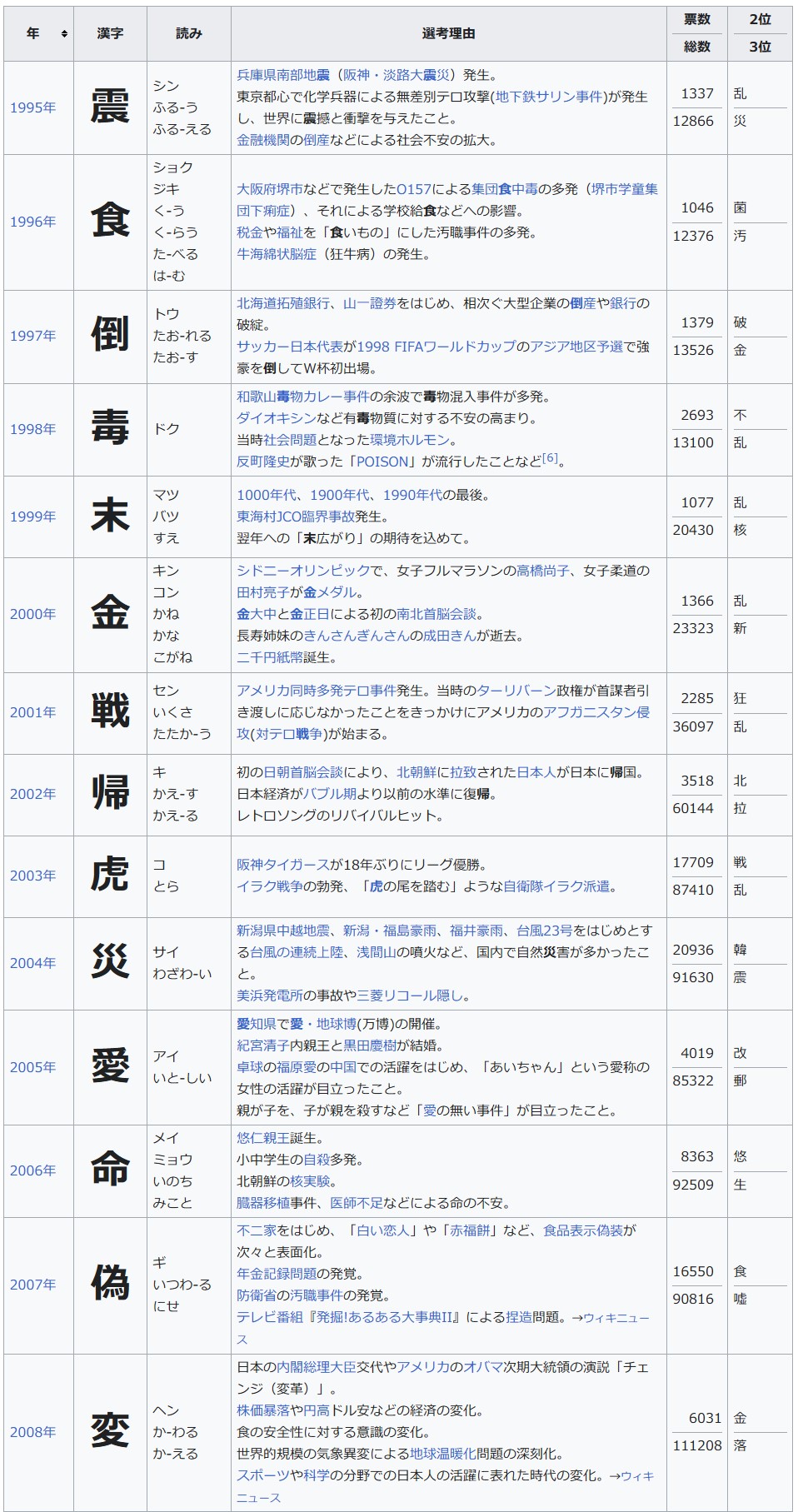This screenshot has width=803, height=1512.
Task: Follow the 地下鉄サリン事件 link
Action: pos(549,97)
